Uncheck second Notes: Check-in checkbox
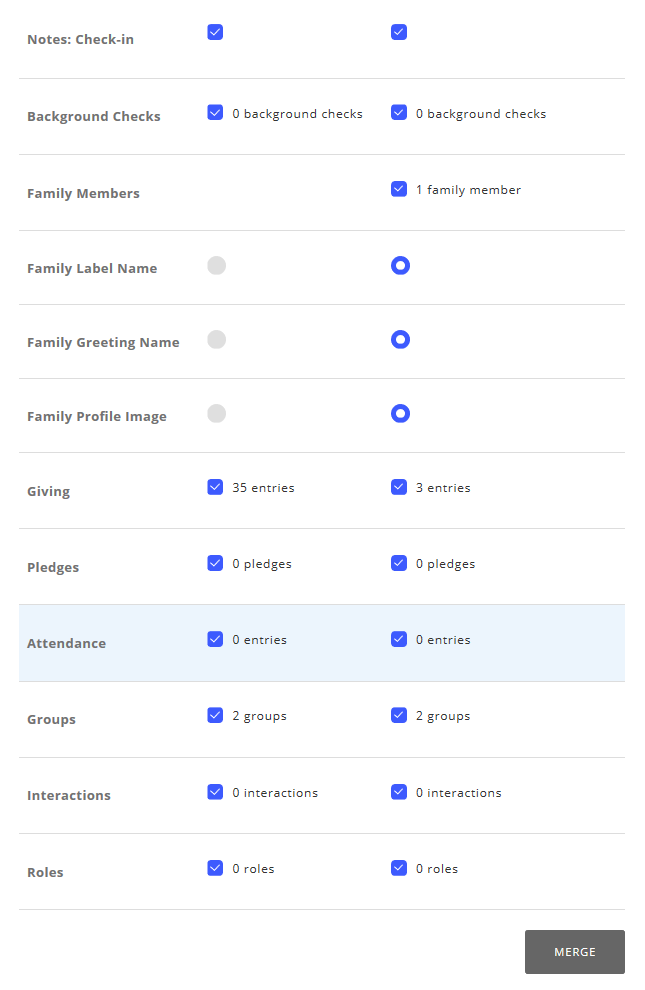This screenshot has width=645, height=990. click(399, 32)
